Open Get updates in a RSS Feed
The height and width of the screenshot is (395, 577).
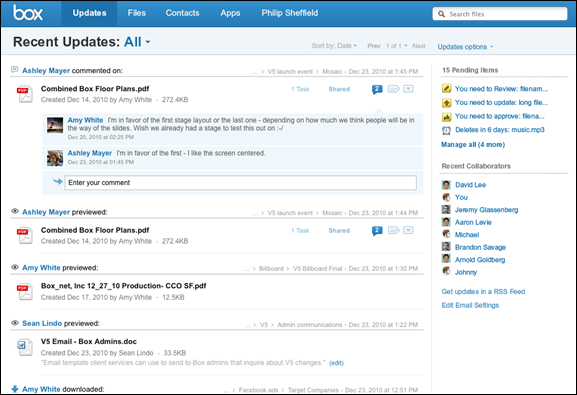coord(483,292)
